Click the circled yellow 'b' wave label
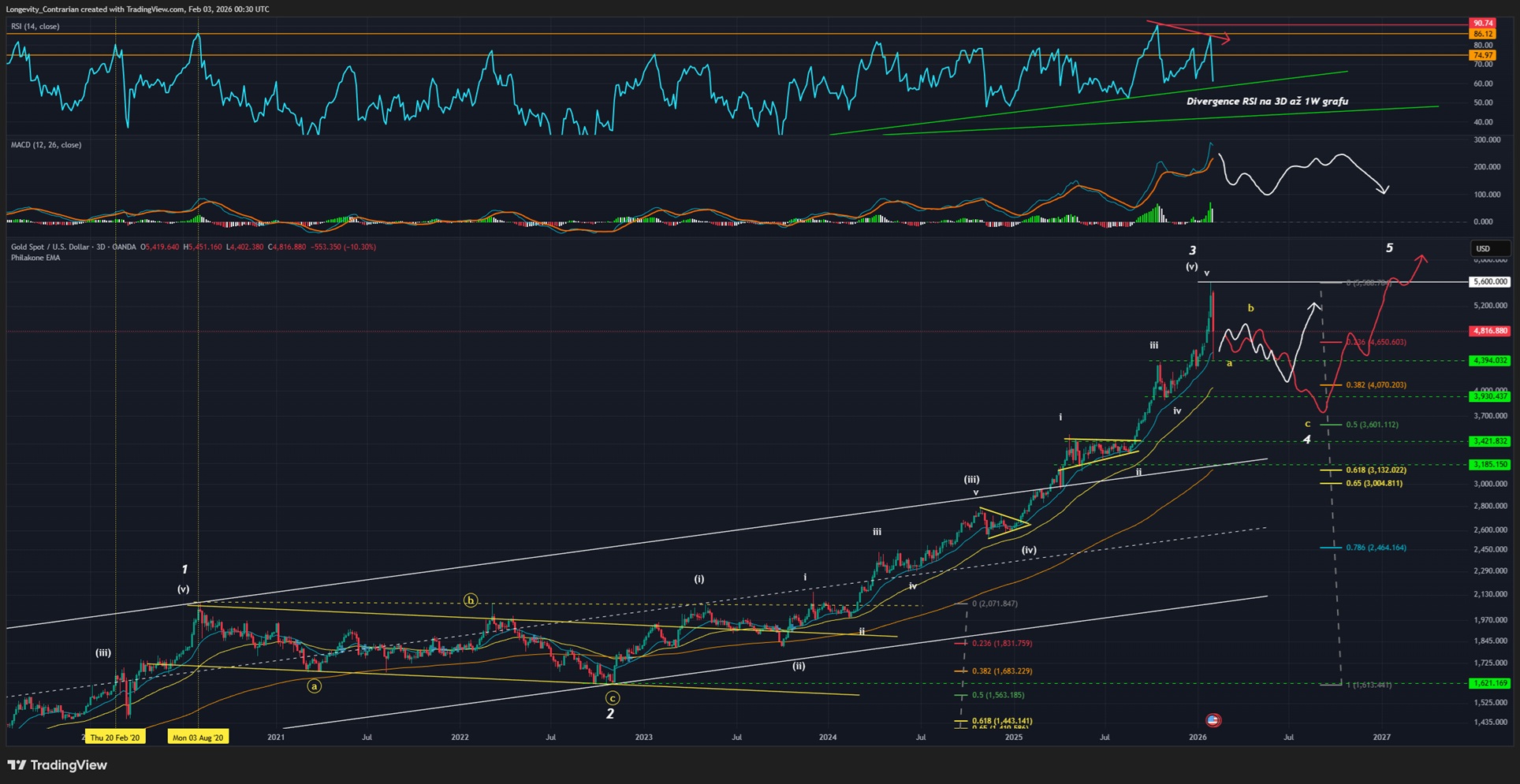 (471, 600)
